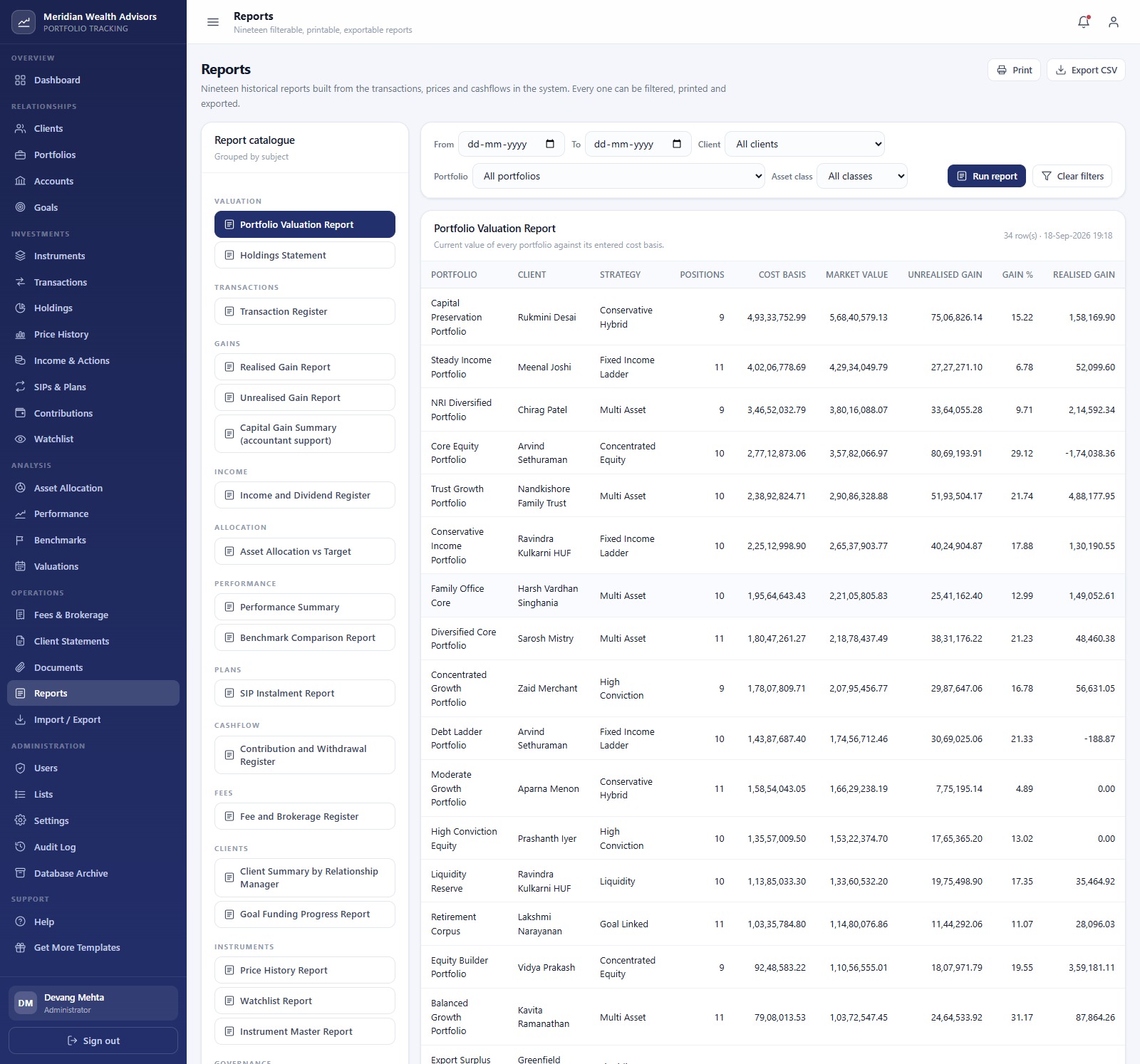
Task: Open the Income and Dividend Register
Action: pos(305,496)
